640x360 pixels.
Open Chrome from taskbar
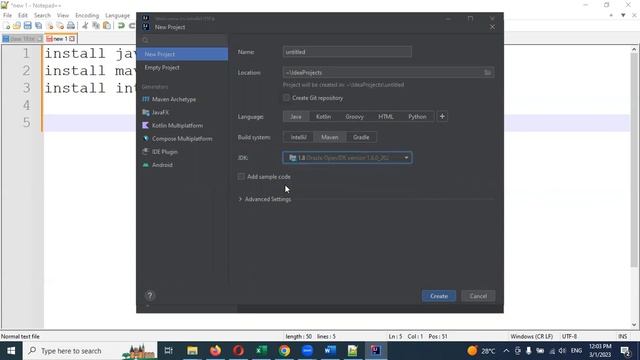point(284,351)
